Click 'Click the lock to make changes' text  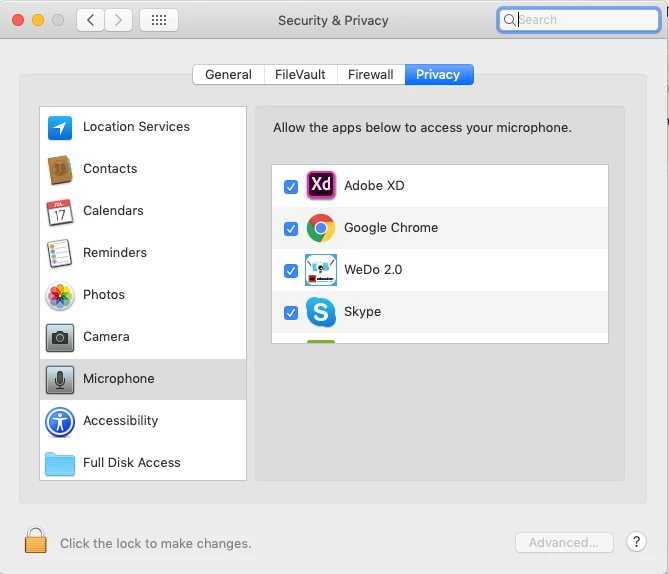[156, 543]
